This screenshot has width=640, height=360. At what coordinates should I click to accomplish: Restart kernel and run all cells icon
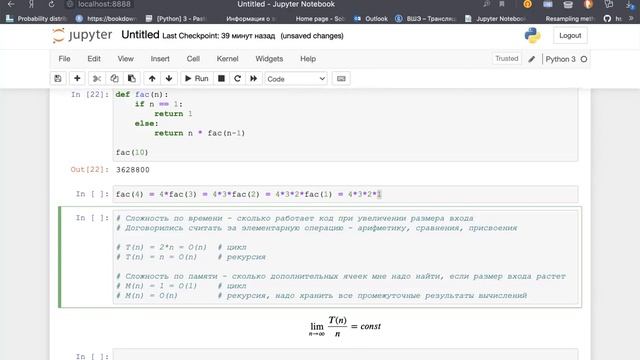pos(253,78)
